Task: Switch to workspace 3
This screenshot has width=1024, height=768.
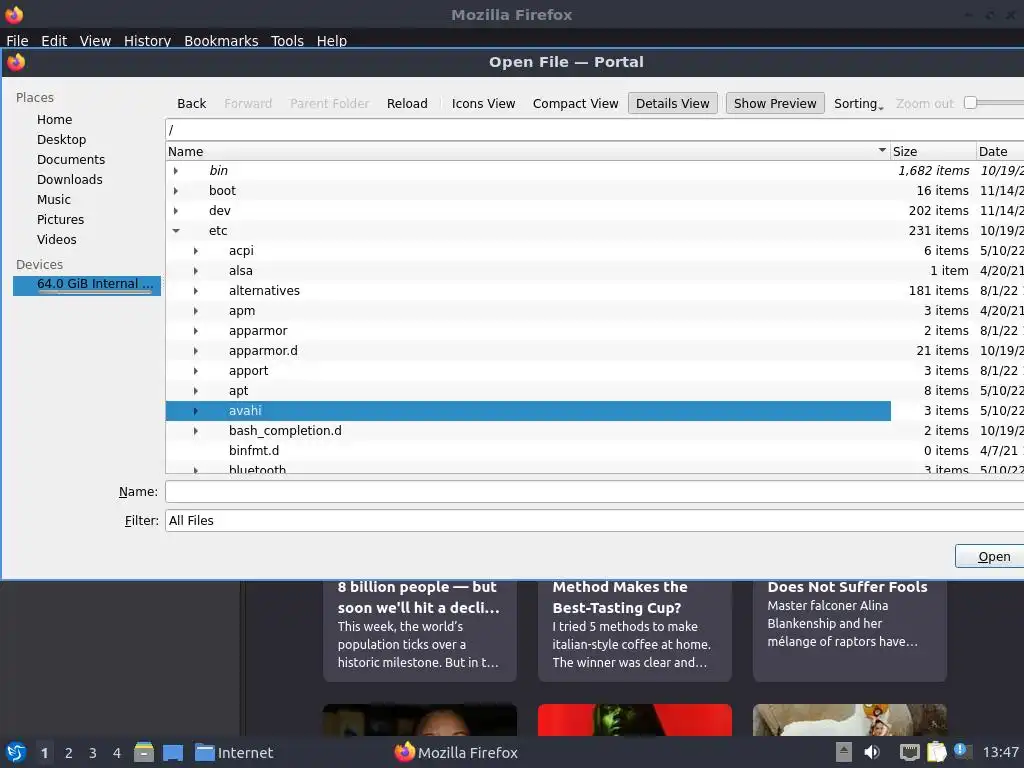Action: tap(93, 753)
